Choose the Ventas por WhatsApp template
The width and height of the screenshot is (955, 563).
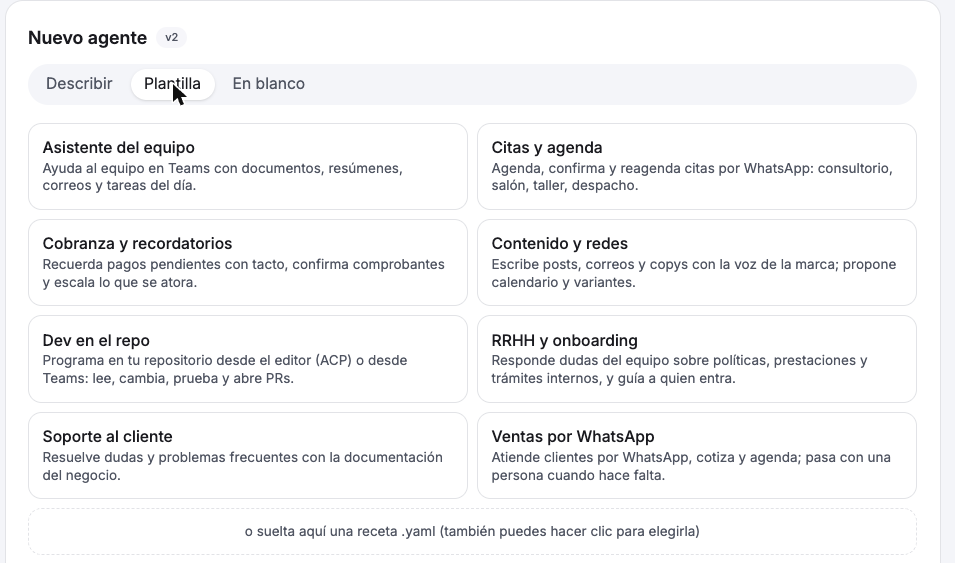(x=697, y=455)
